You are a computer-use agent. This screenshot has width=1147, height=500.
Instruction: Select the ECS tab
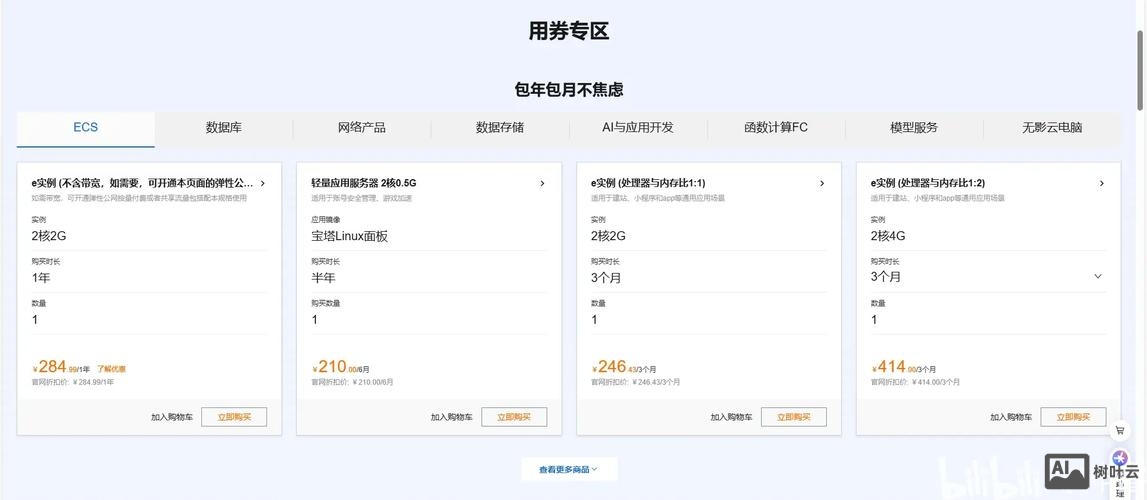click(86, 128)
